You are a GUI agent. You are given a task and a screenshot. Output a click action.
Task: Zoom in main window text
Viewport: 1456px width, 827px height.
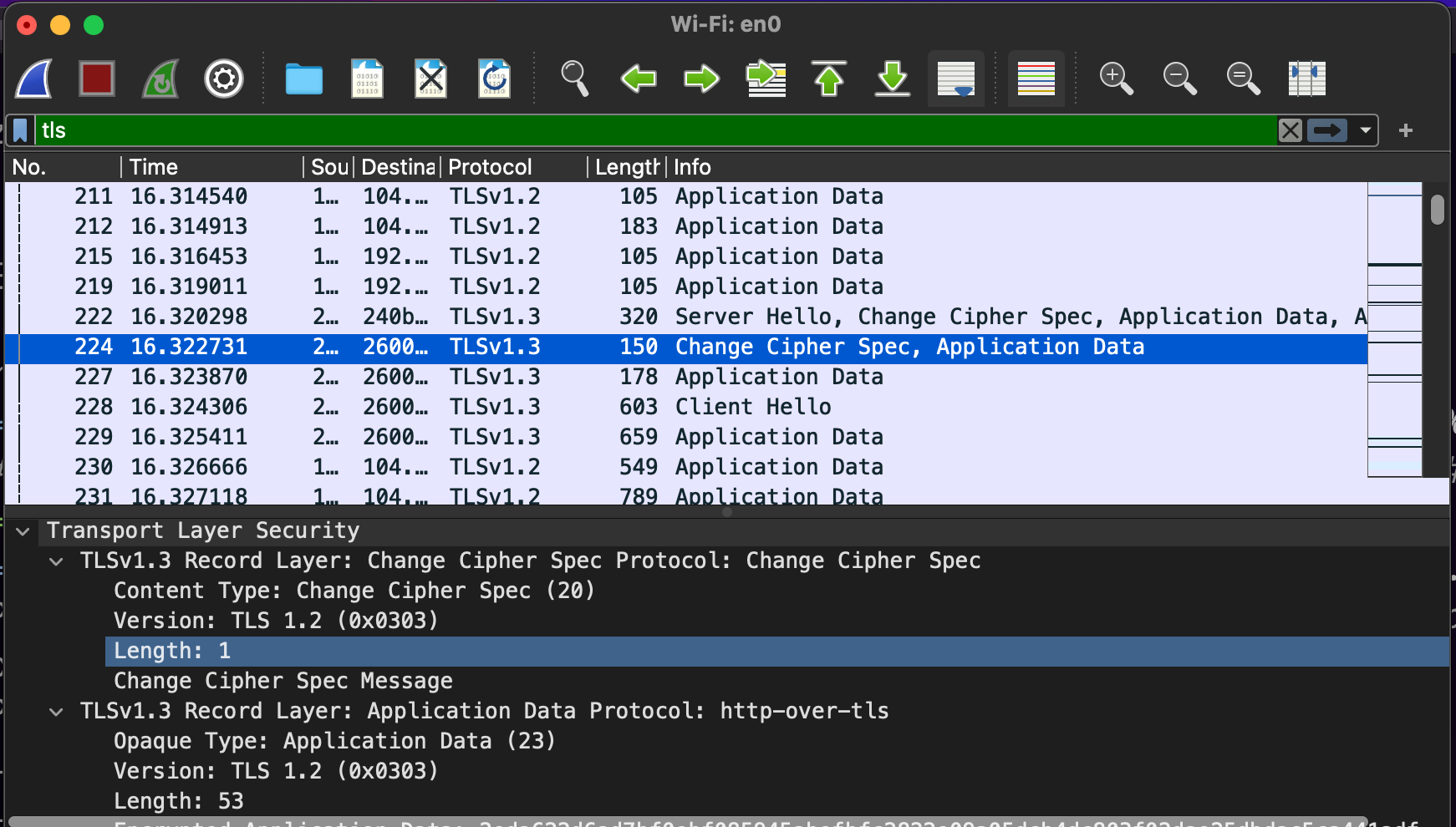tap(1116, 79)
